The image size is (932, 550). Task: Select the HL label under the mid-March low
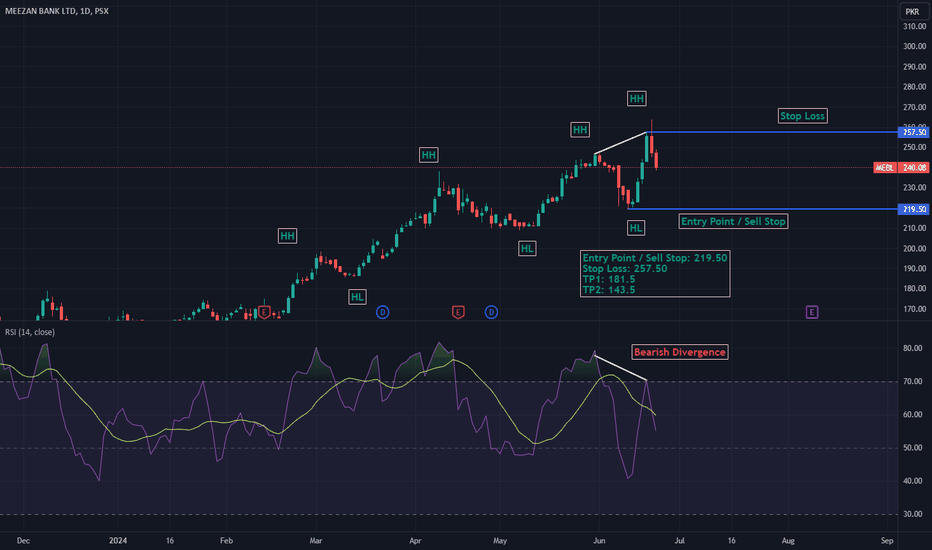coord(357,297)
